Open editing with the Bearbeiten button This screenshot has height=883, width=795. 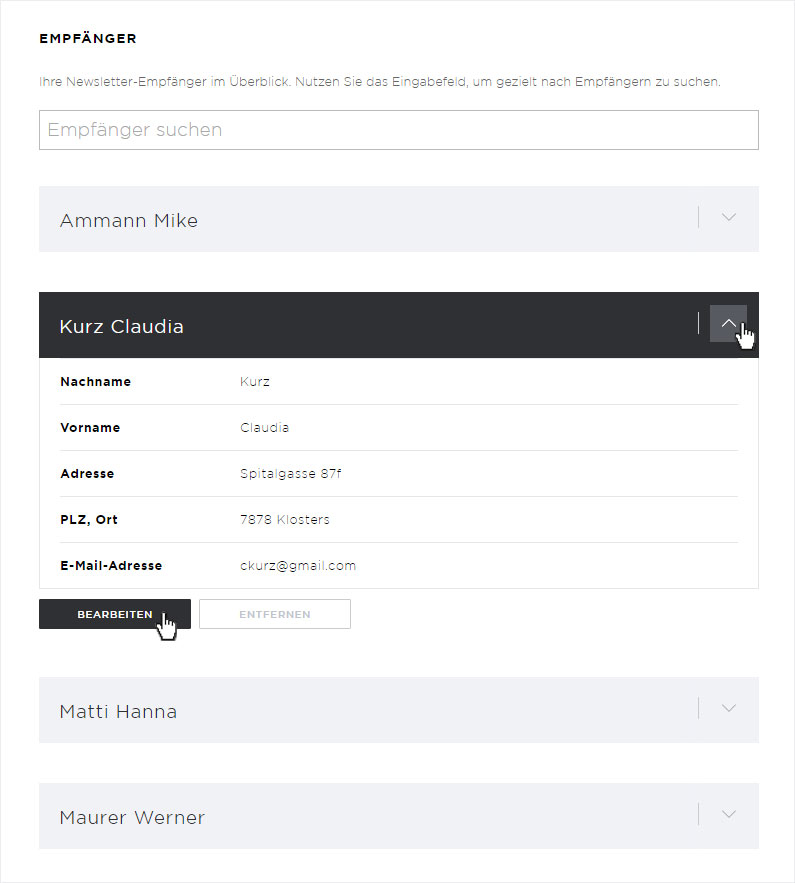(115, 614)
